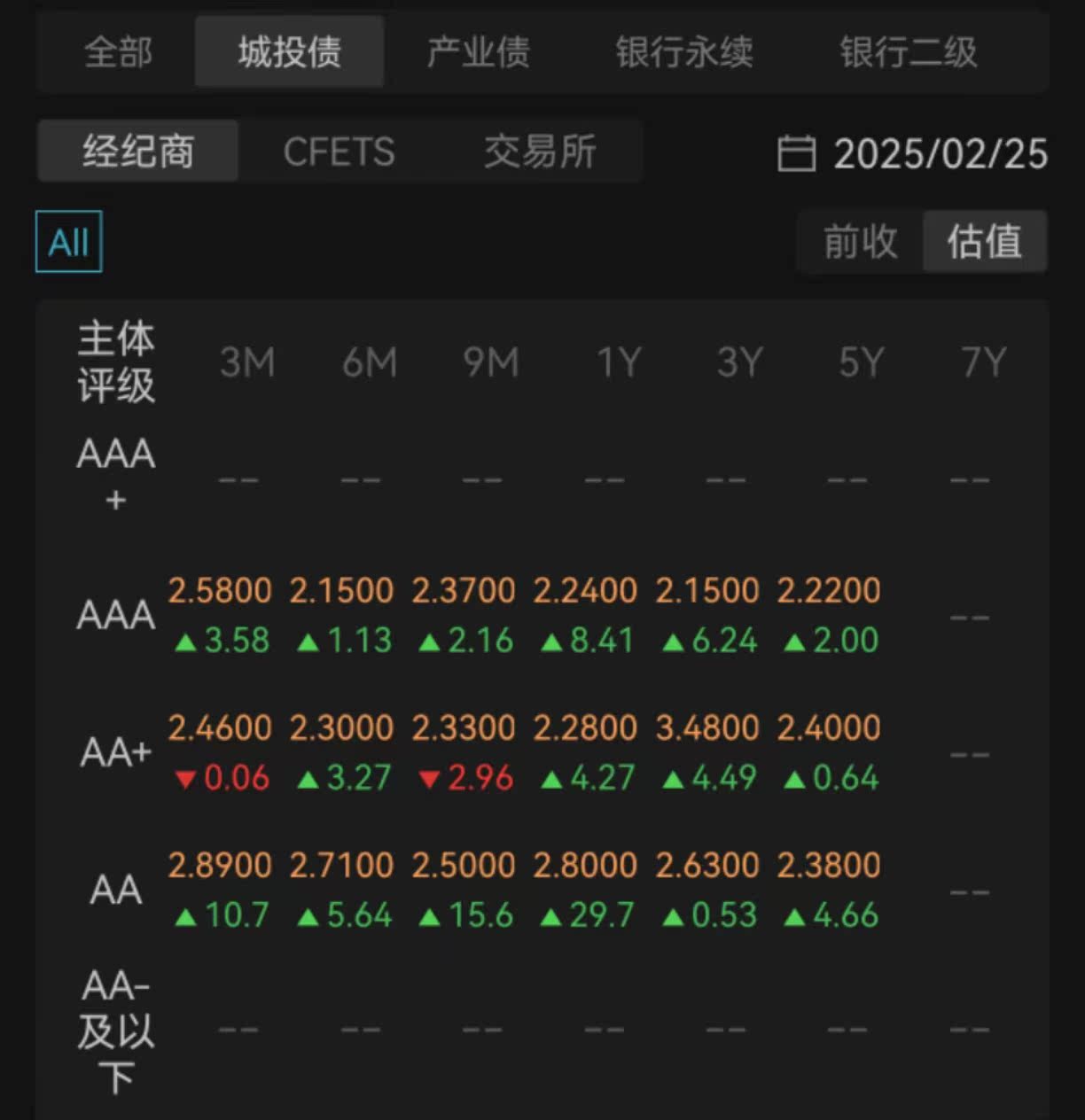
Task: Click the AA 3M change 10.7
Action: 222,915
